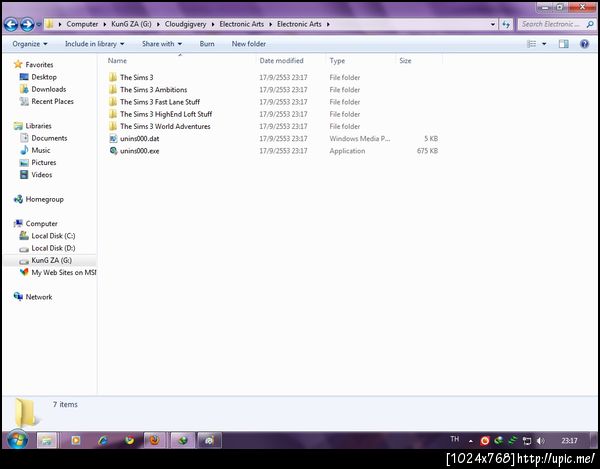Expand arrow after Cloudgigvery in address bar
The height and width of the screenshot is (469, 600).
(213, 24)
